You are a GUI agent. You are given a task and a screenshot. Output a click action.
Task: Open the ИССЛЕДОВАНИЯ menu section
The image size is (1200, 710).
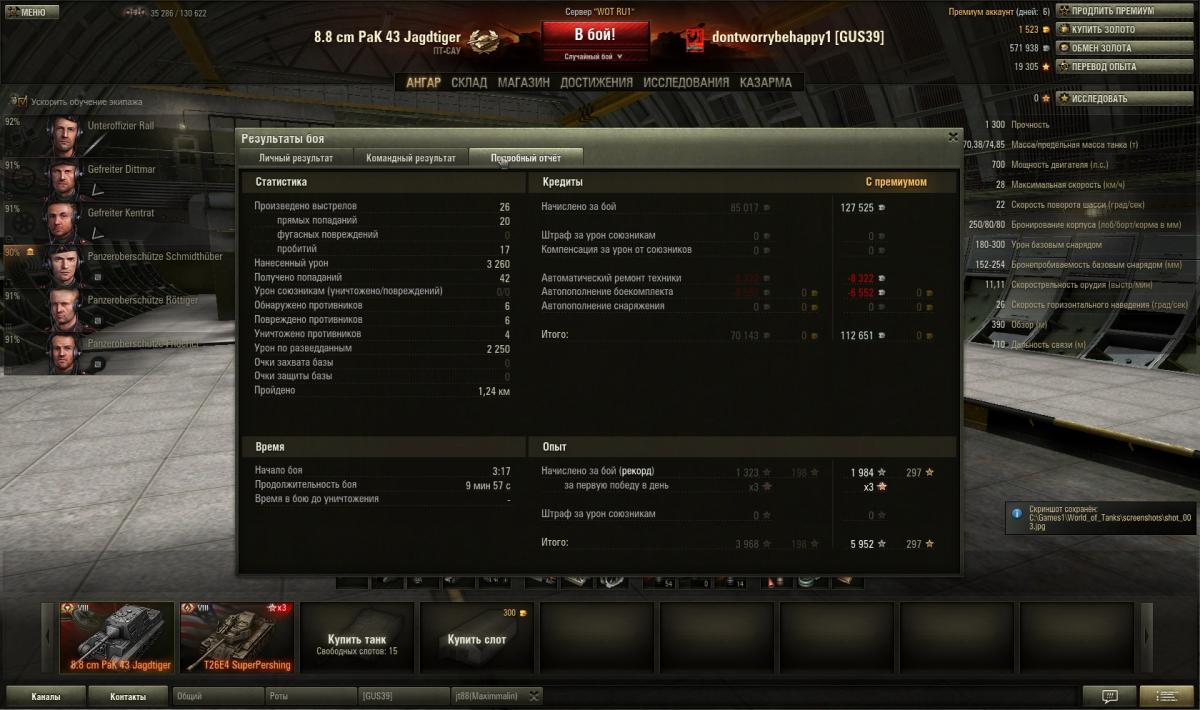[x=686, y=83]
